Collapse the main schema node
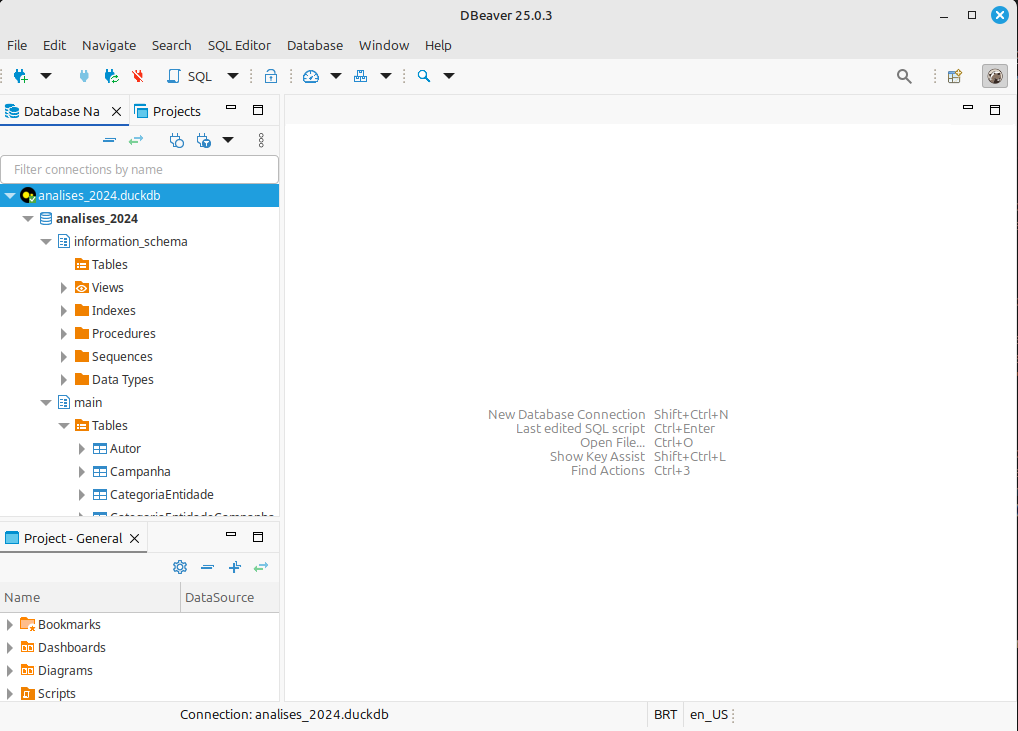The image size is (1018, 731). click(46, 403)
